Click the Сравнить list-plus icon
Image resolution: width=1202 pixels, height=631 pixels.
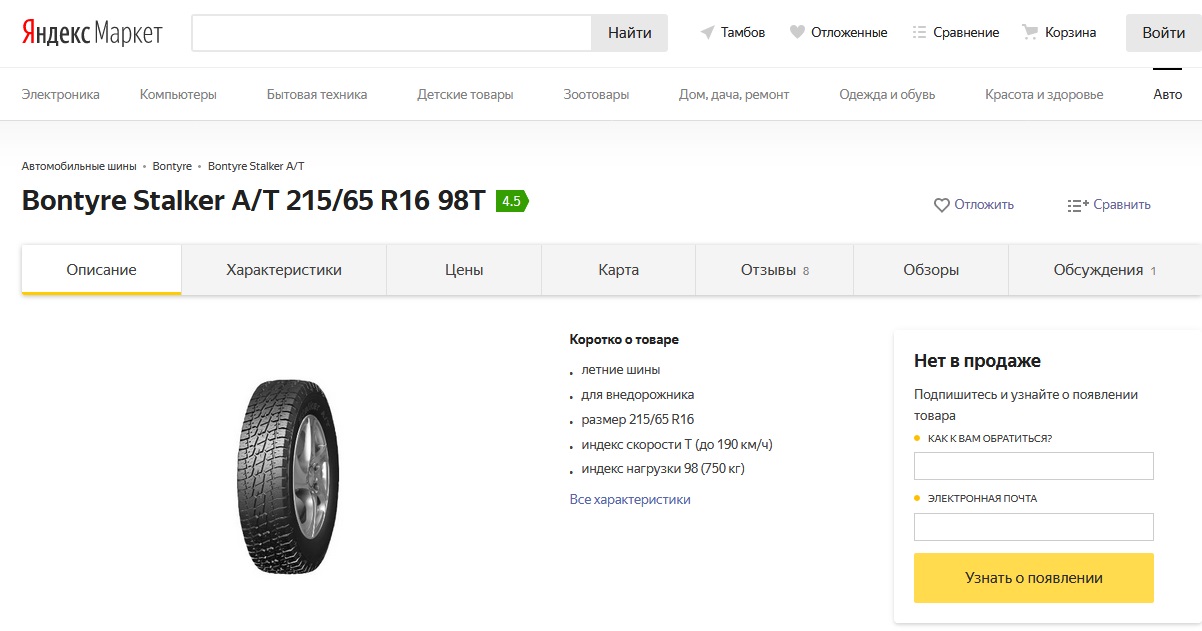coord(1078,205)
